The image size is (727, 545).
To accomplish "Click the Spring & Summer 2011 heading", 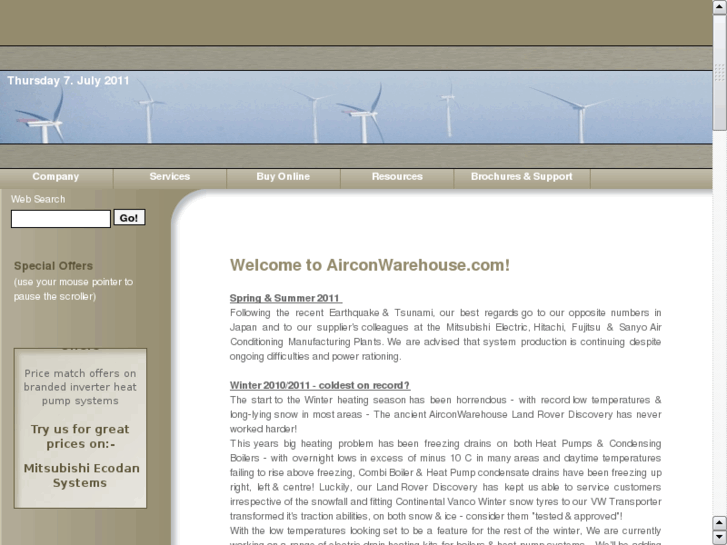I will click(286, 298).
